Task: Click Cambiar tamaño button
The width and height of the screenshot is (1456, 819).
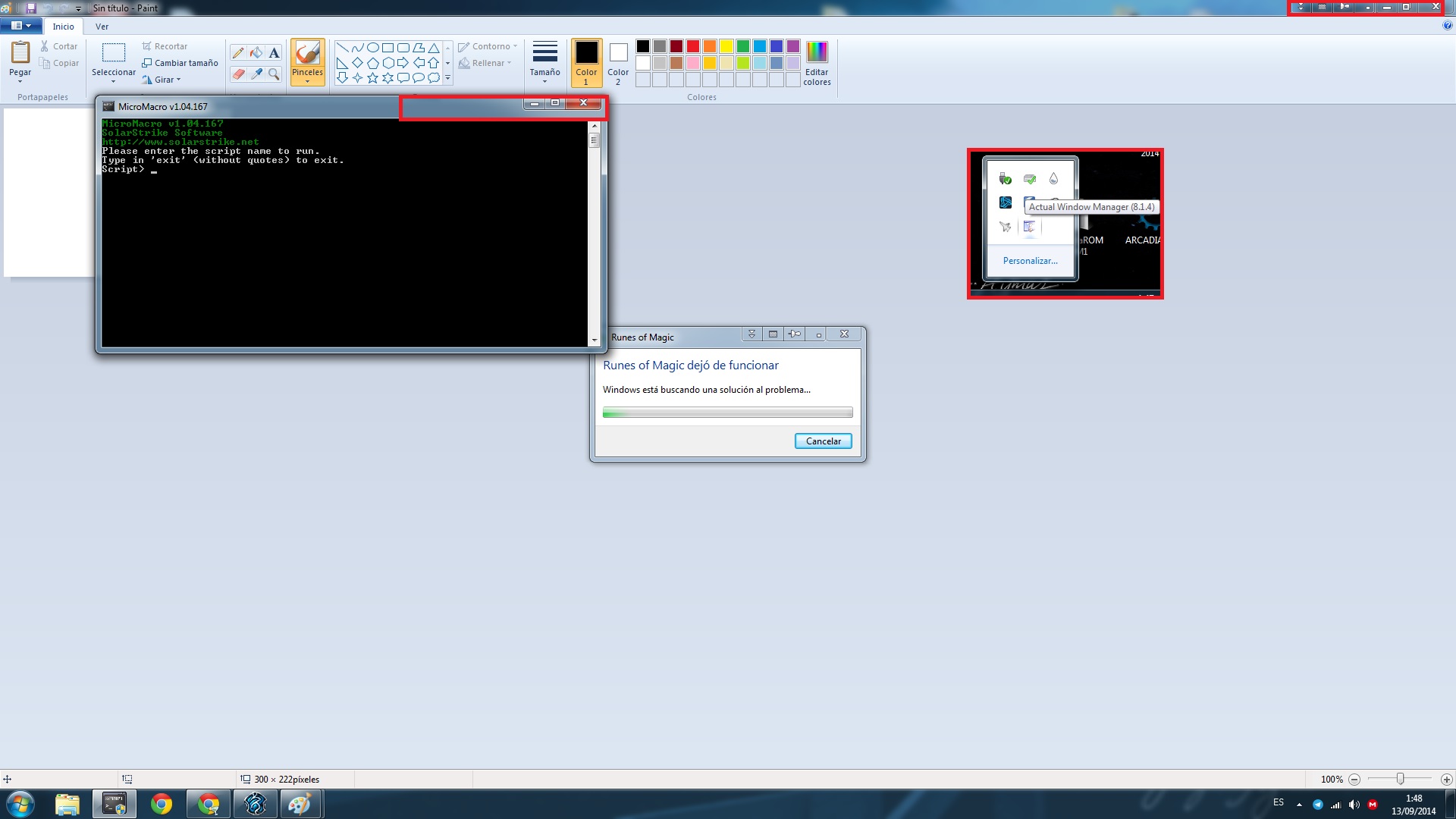Action: pos(180,63)
